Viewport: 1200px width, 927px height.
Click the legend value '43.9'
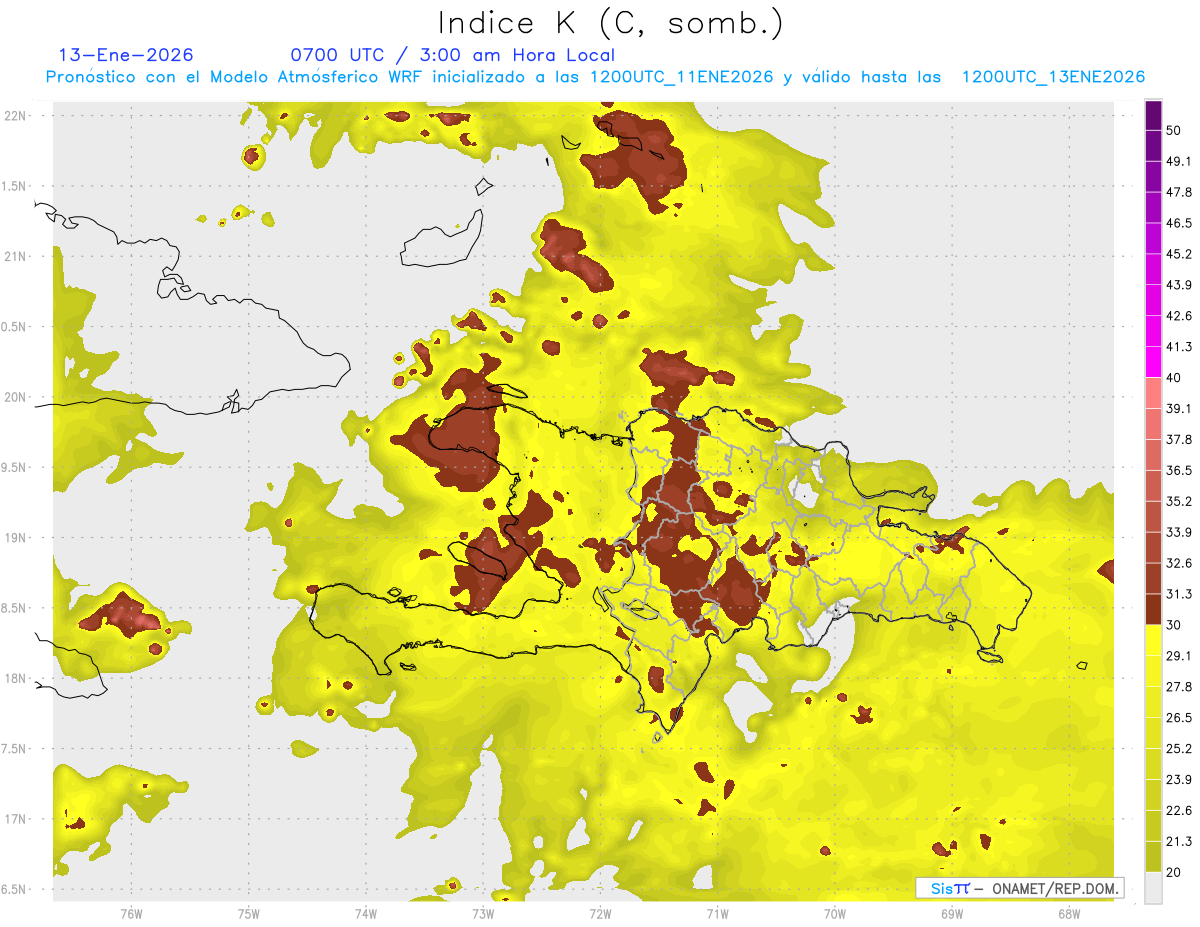[1179, 285]
